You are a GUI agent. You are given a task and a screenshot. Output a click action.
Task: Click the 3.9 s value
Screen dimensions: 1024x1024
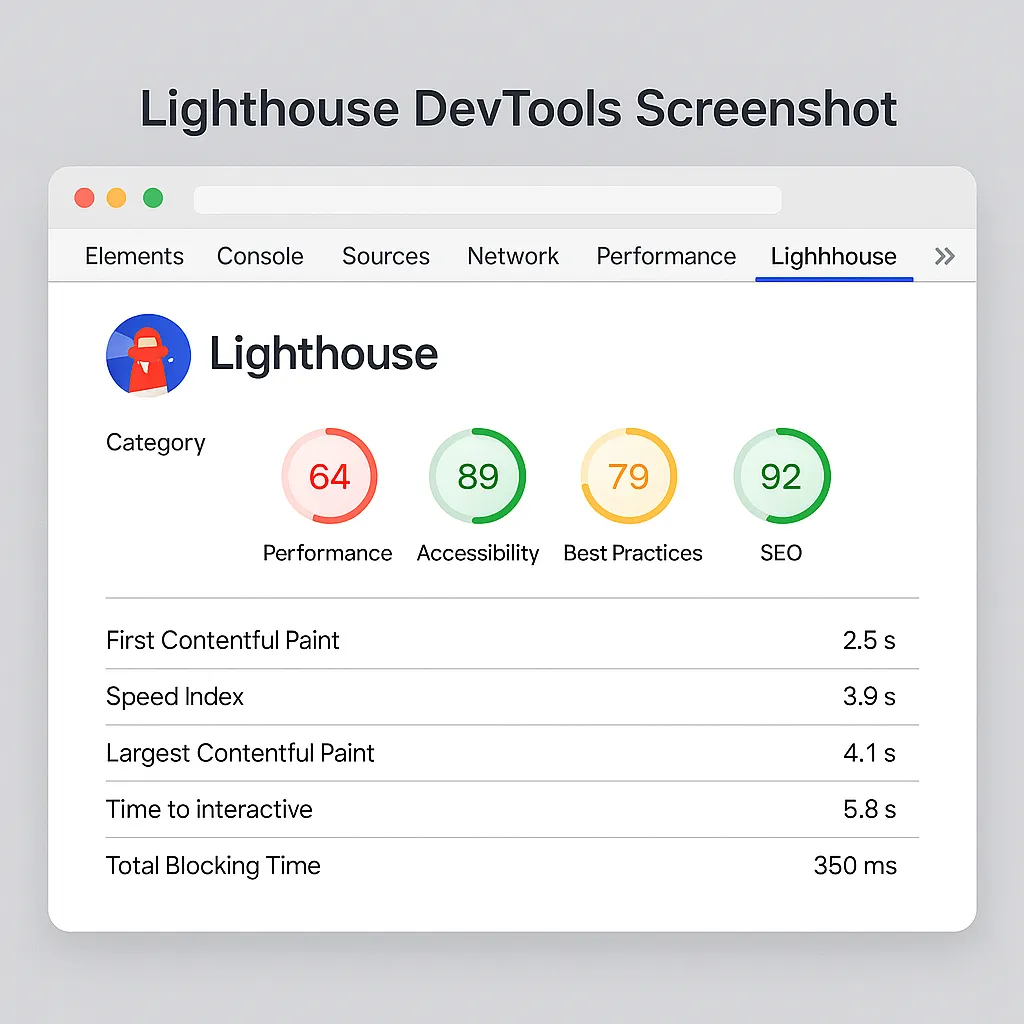(869, 696)
